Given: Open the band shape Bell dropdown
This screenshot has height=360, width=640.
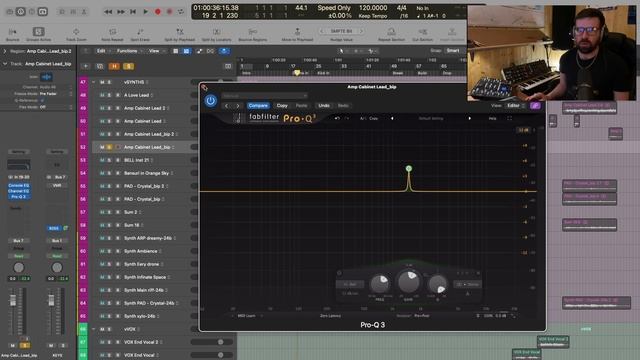Looking at the screenshot, I should pos(350,284).
